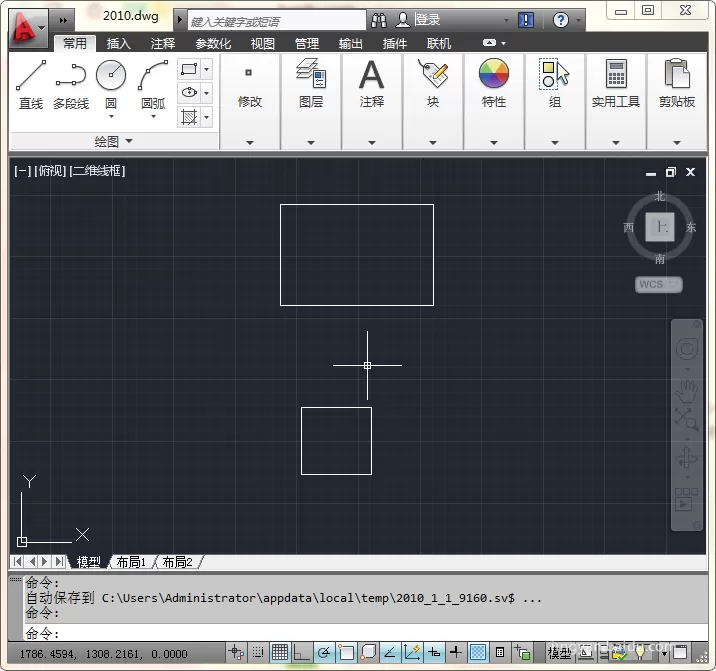
Task: Toggle Grid Display in status bar
Action: (x=280, y=652)
